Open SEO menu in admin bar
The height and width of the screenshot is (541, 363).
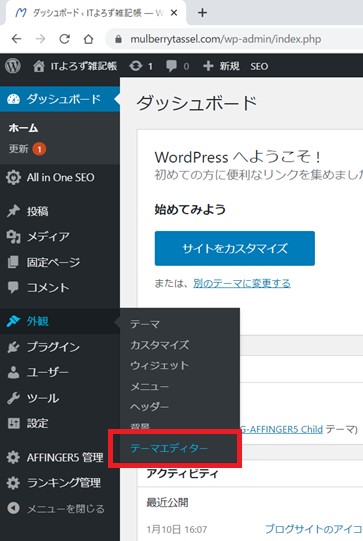[259, 66]
